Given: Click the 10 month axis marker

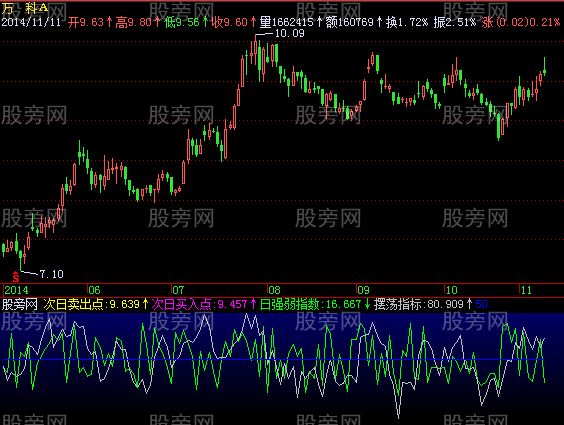Looking at the screenshot, I should [x=451, y=290].
